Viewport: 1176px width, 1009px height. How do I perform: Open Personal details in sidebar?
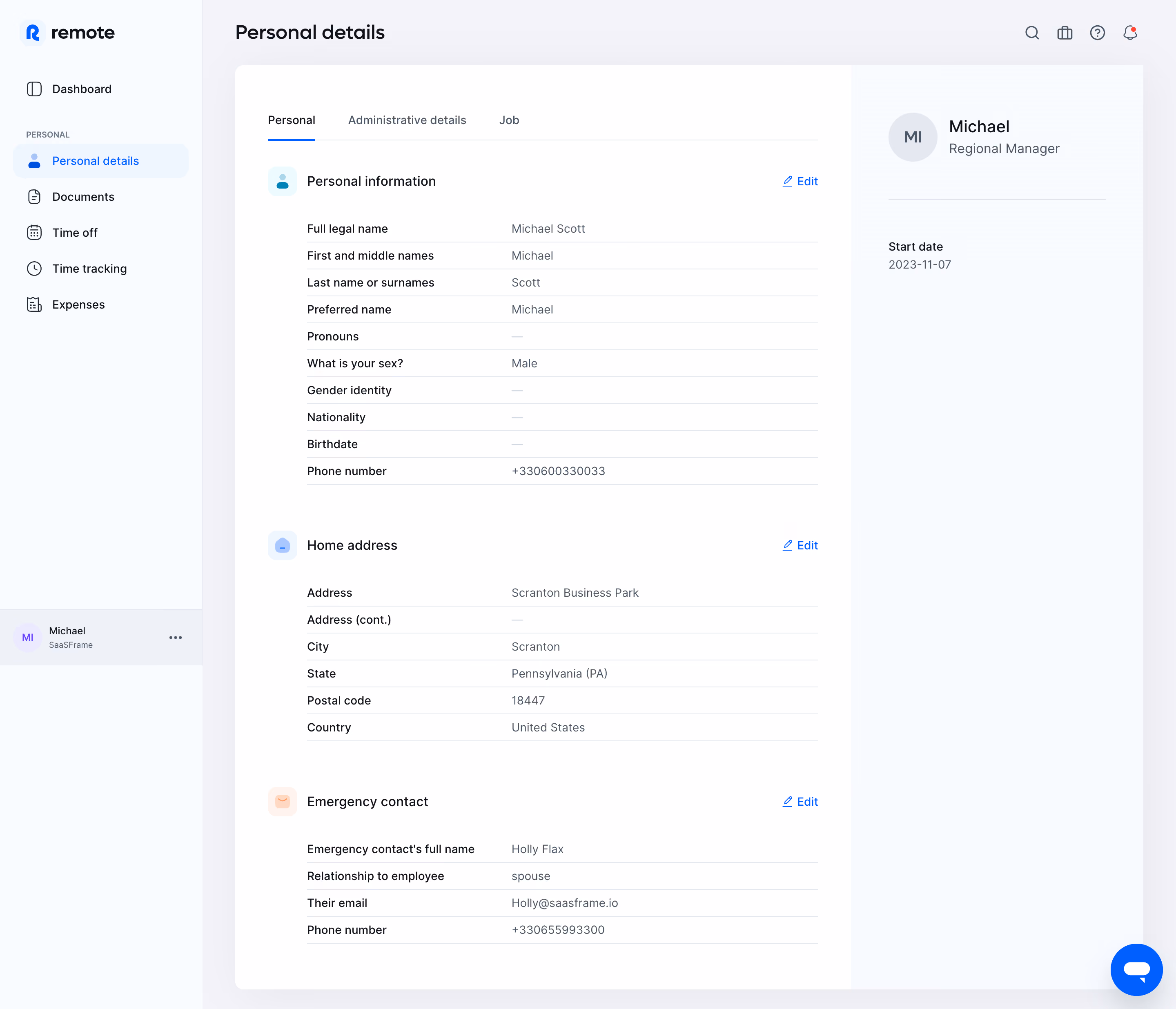pyautogui.click(x=101, y=161)
